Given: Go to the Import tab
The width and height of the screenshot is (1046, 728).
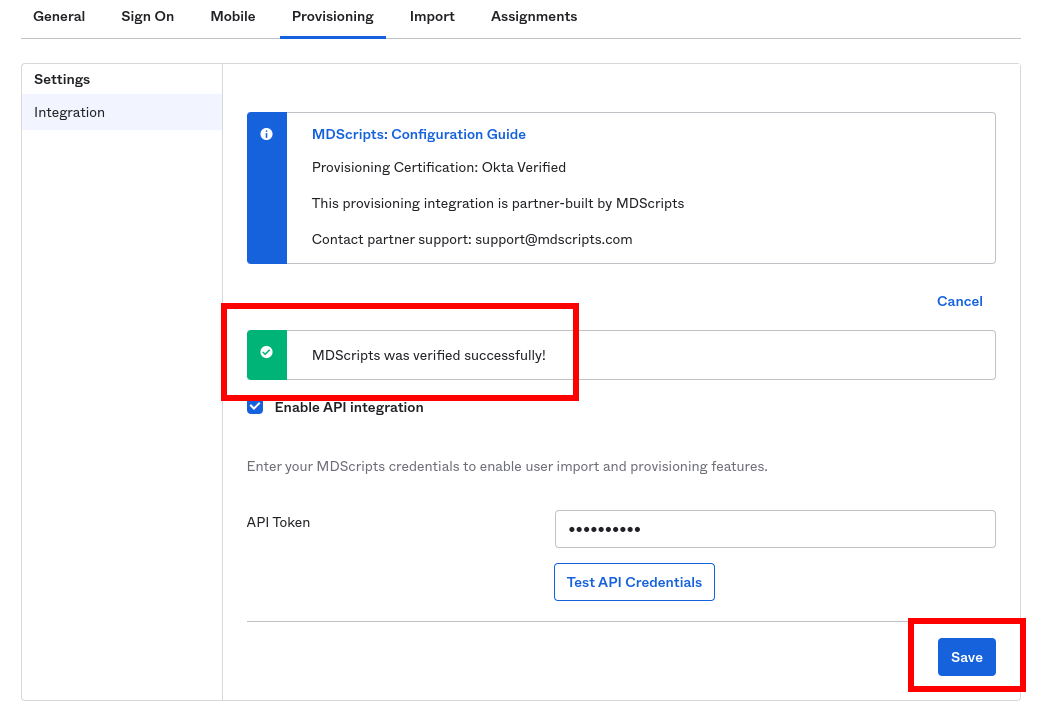Looking at the screenshot, I should tap(432, 17).
